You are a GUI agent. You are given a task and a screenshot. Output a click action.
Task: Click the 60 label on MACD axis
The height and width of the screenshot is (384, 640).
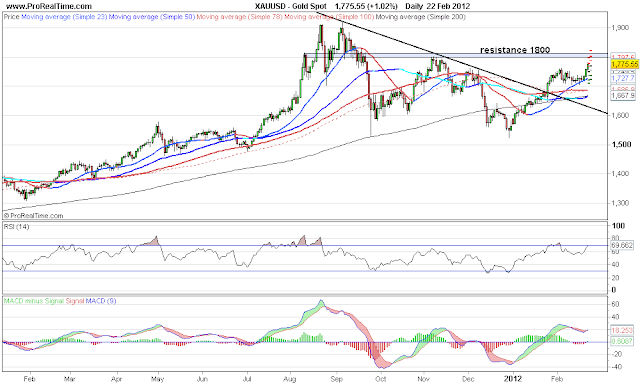coord(616,304)
